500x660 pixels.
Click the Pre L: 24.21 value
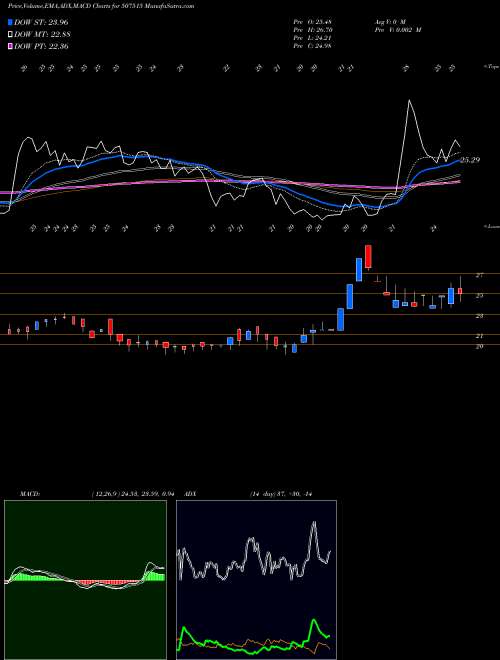click(x=313, y=38)
